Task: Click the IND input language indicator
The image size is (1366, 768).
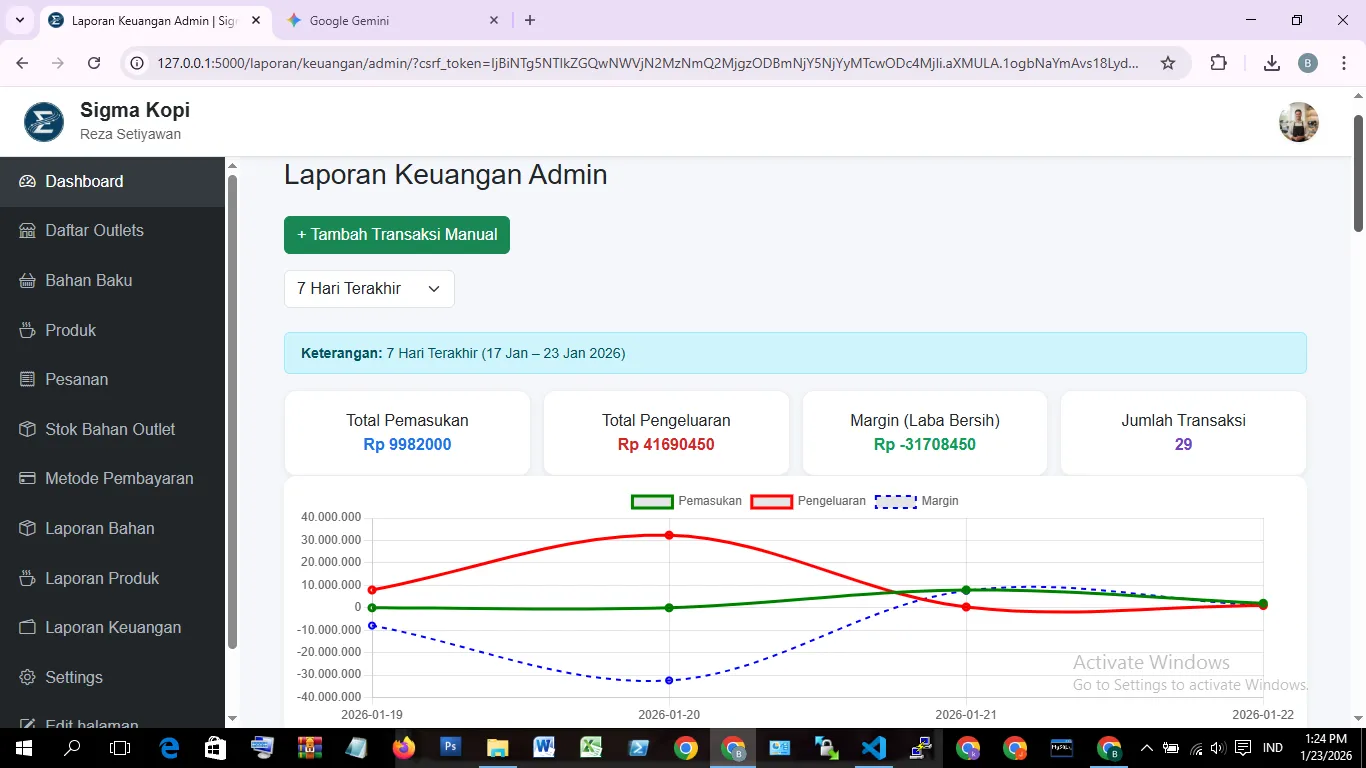Action: [x=1273, y=748]
